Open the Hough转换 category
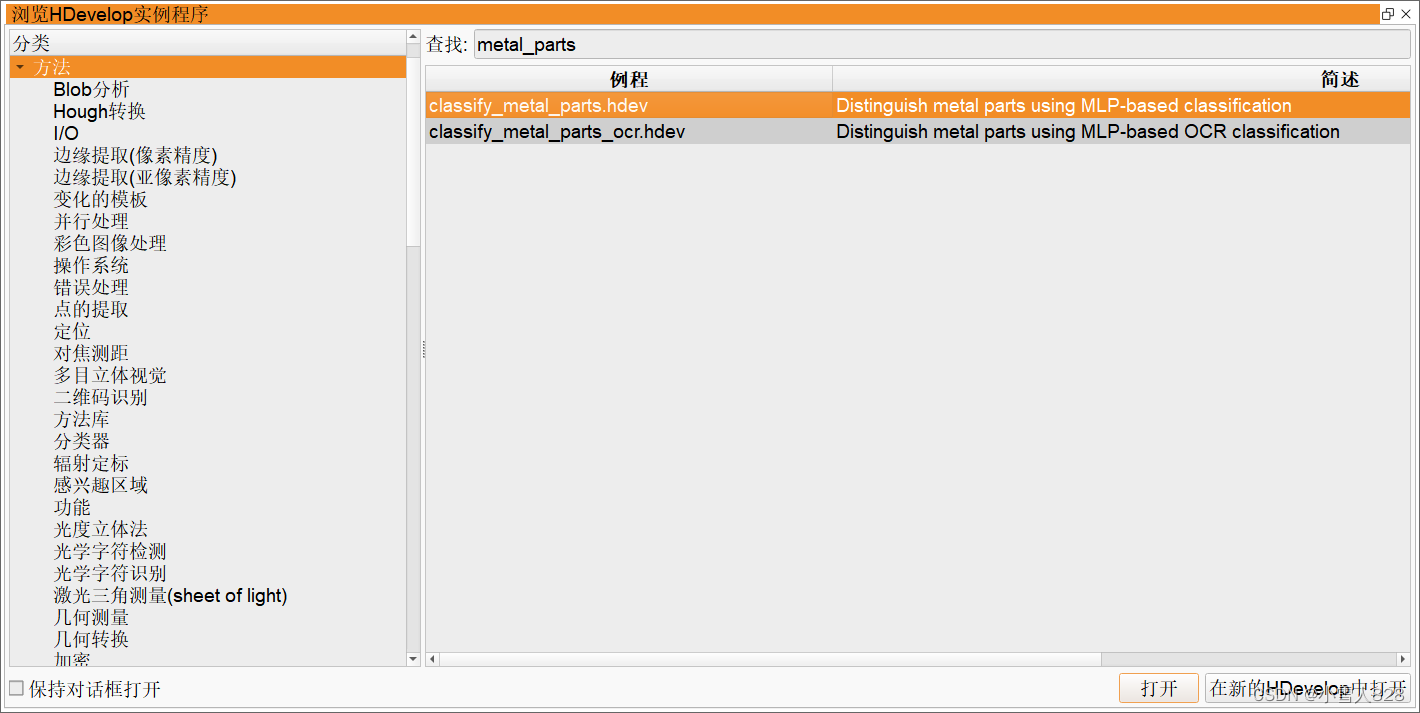1420x713 pixels. pos(99,111)
